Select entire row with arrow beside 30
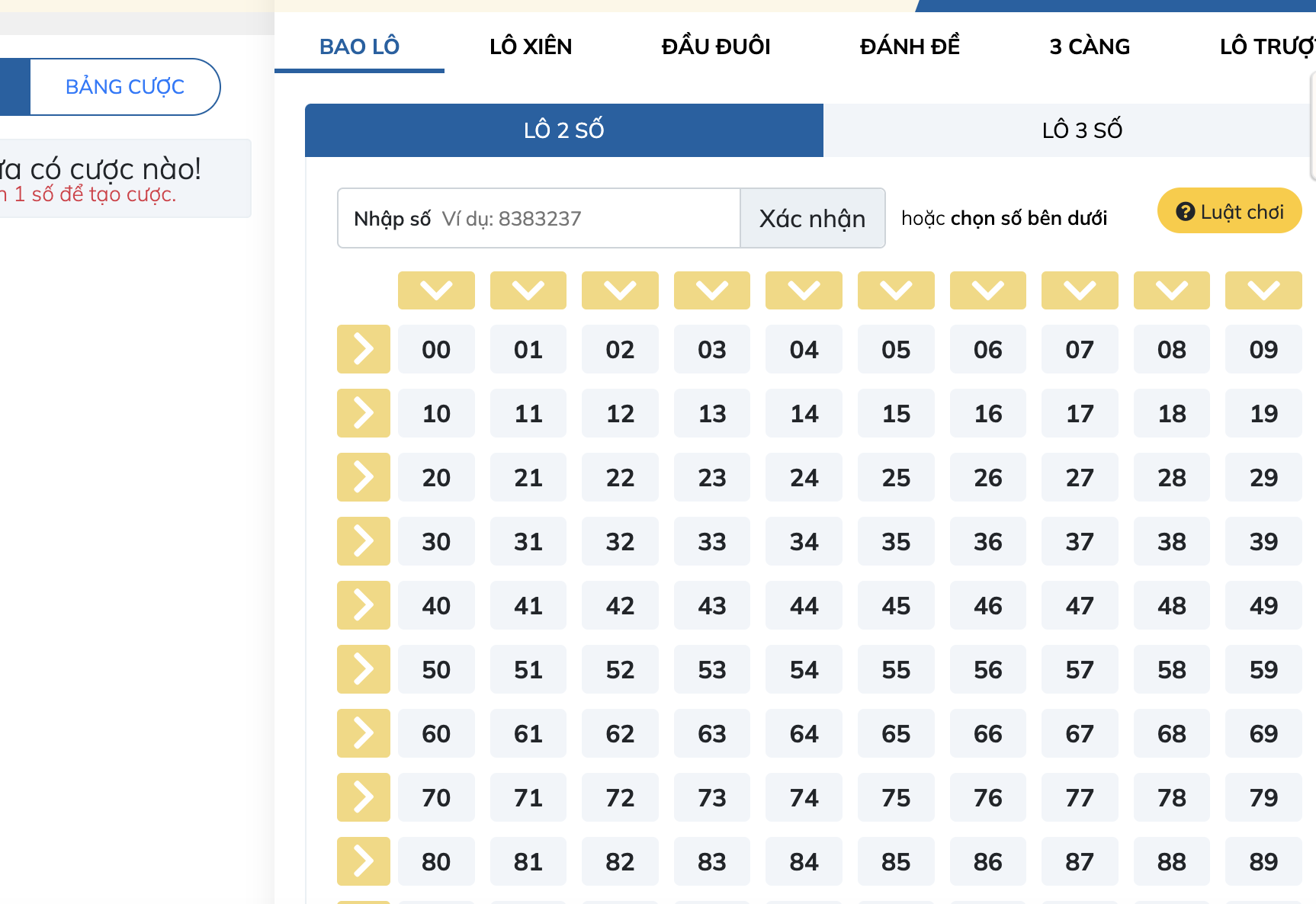The height and width of the screenshot is (904, 1316). click(x=364, y=541)
